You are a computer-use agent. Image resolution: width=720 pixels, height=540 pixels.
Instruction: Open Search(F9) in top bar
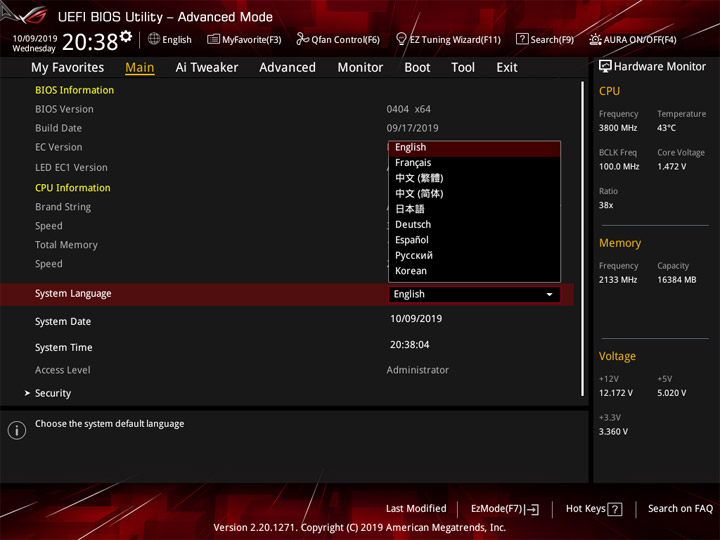tap(545, 39)
